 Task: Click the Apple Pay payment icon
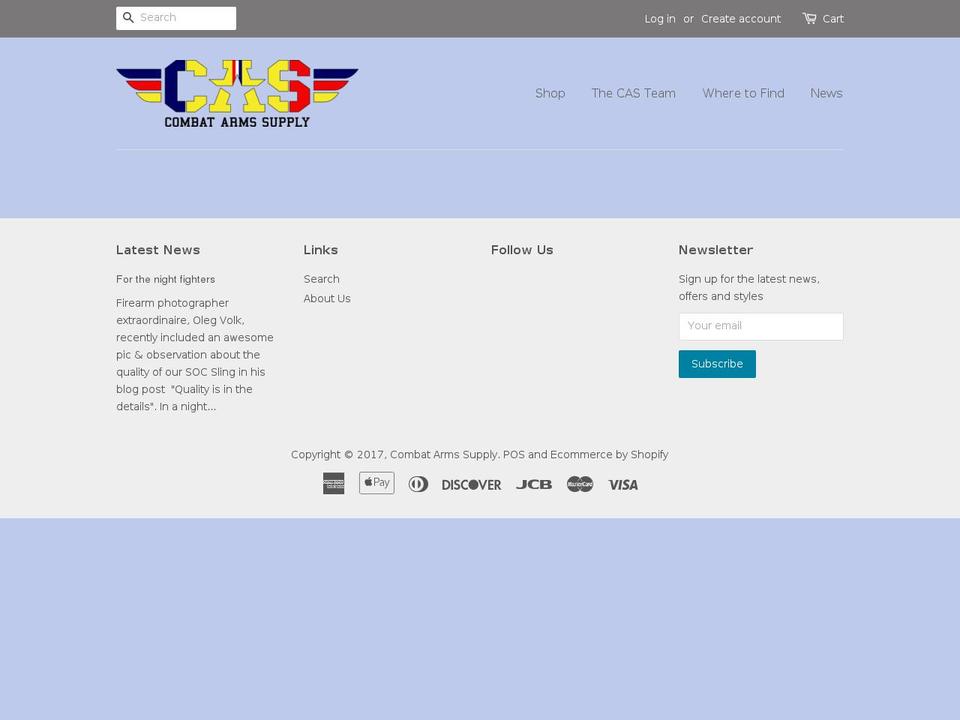(x=377, y=483)
